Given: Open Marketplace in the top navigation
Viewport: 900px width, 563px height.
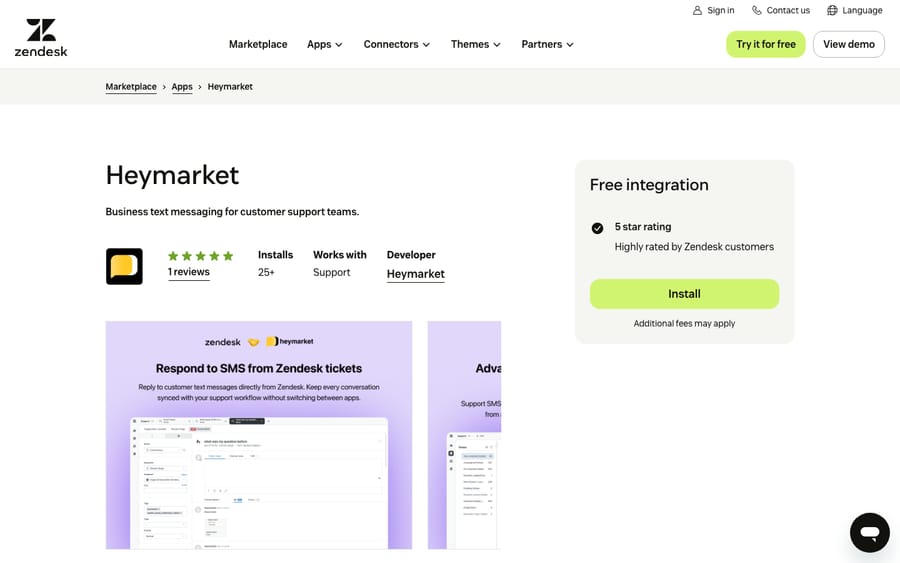Looking at the screenshot, I should [258, 44].
